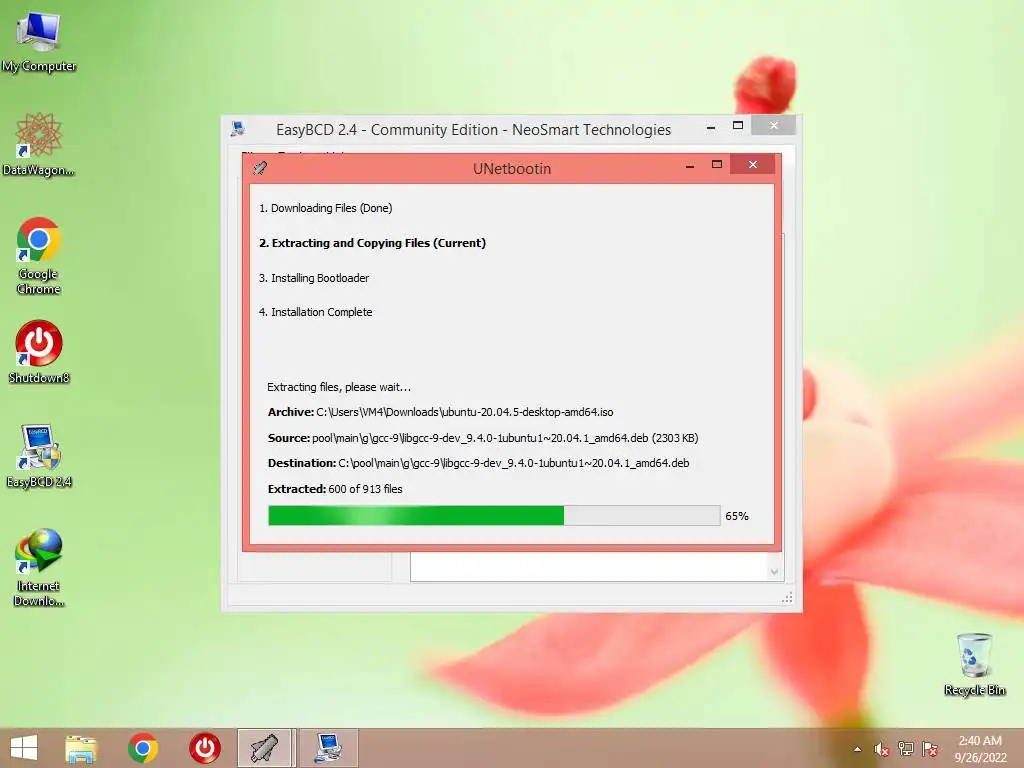Click 'Extracting files, please wait...' text
The width and height of the screenshot is (1024, 768).
[x=339, y=387]
